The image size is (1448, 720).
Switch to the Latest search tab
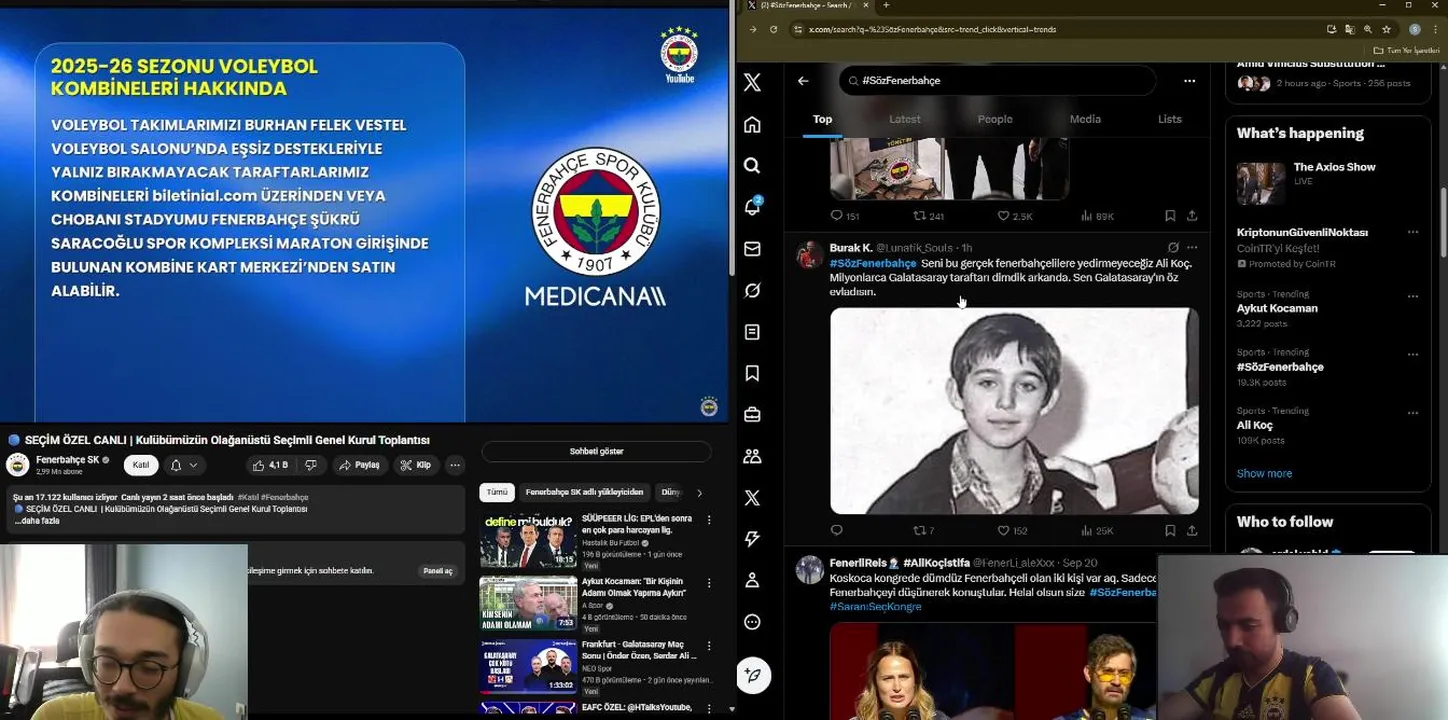click(904, 119)
